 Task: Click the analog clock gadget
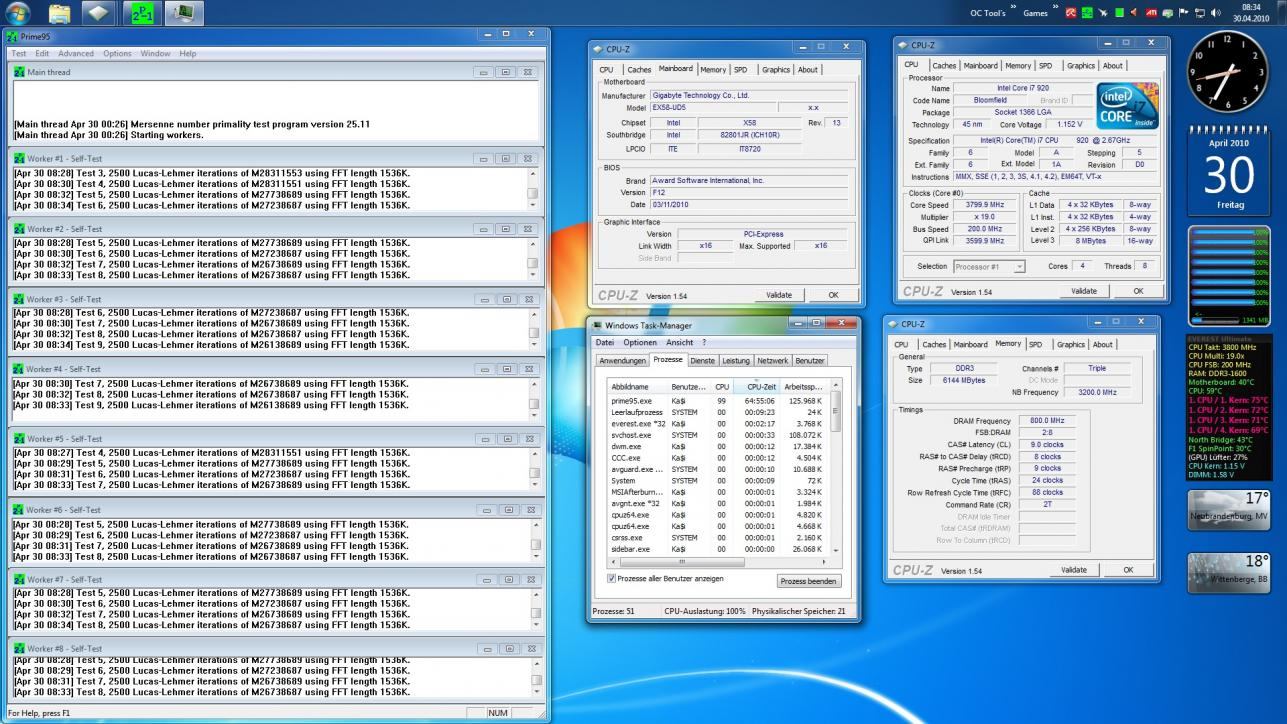tap(1227, 74)
